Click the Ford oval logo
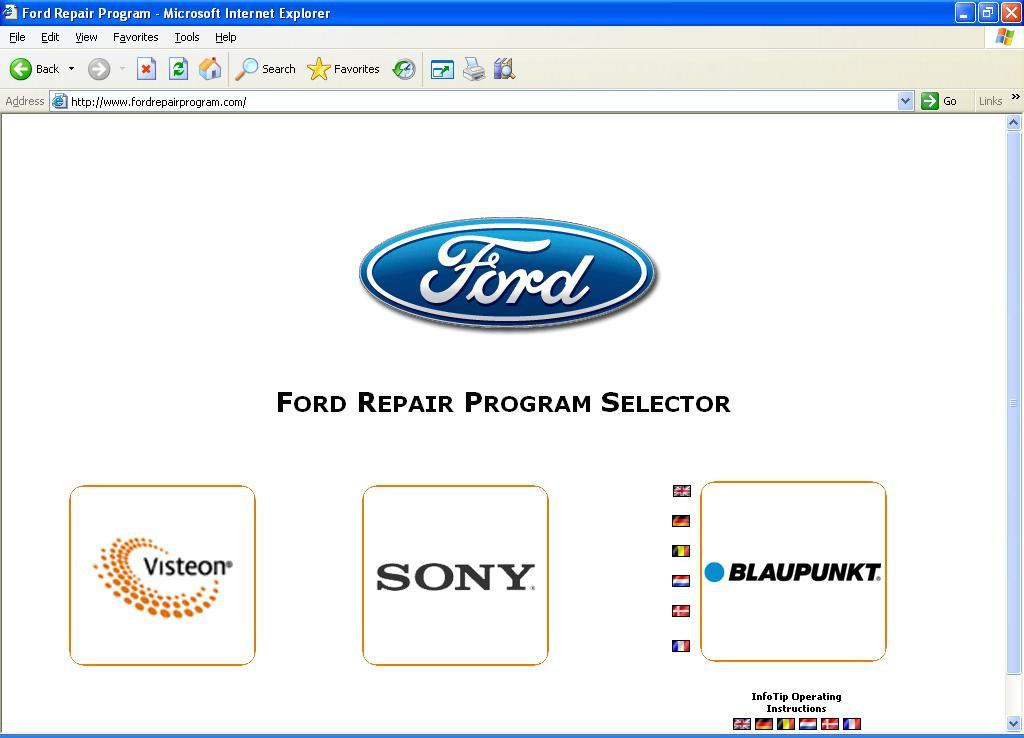The height and width of the screenshot is (738, 1024). 507,274
